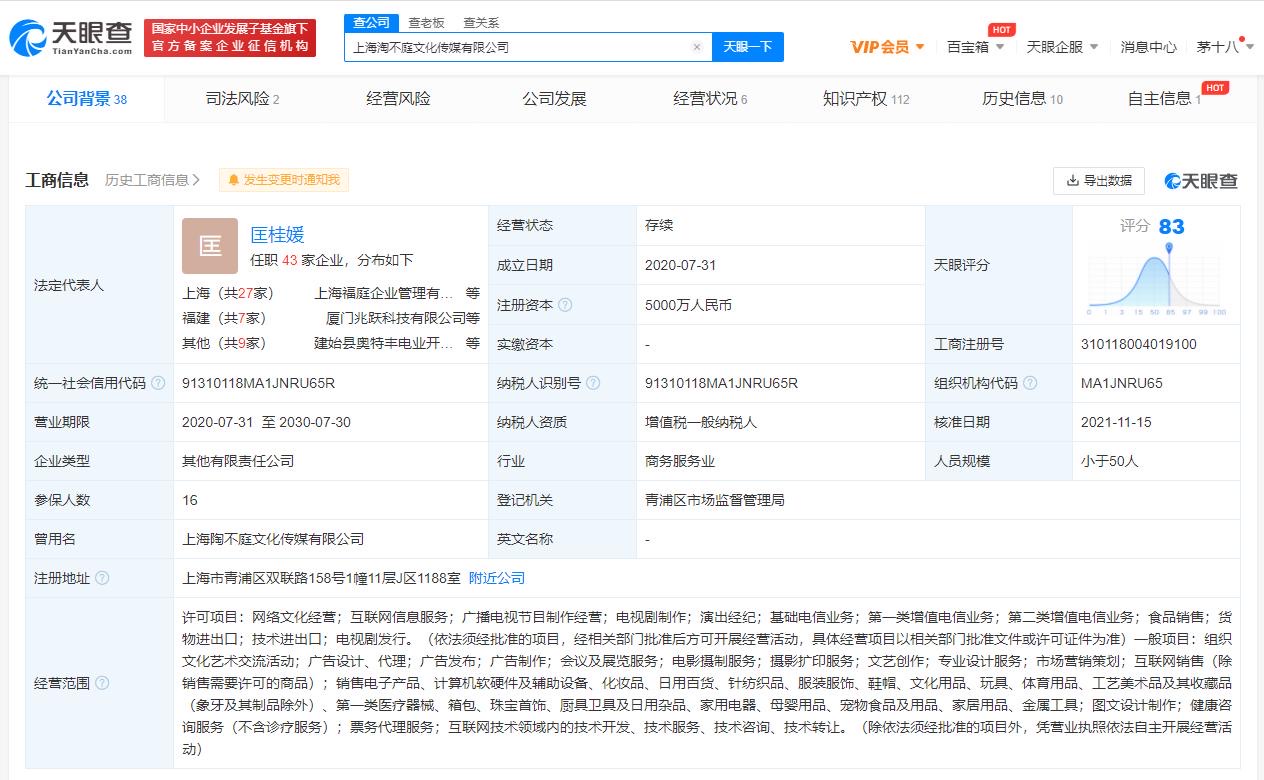Click the 天眼一下 search button
1264x780 pixels.
pyautogui.click(x=747, y=47)
